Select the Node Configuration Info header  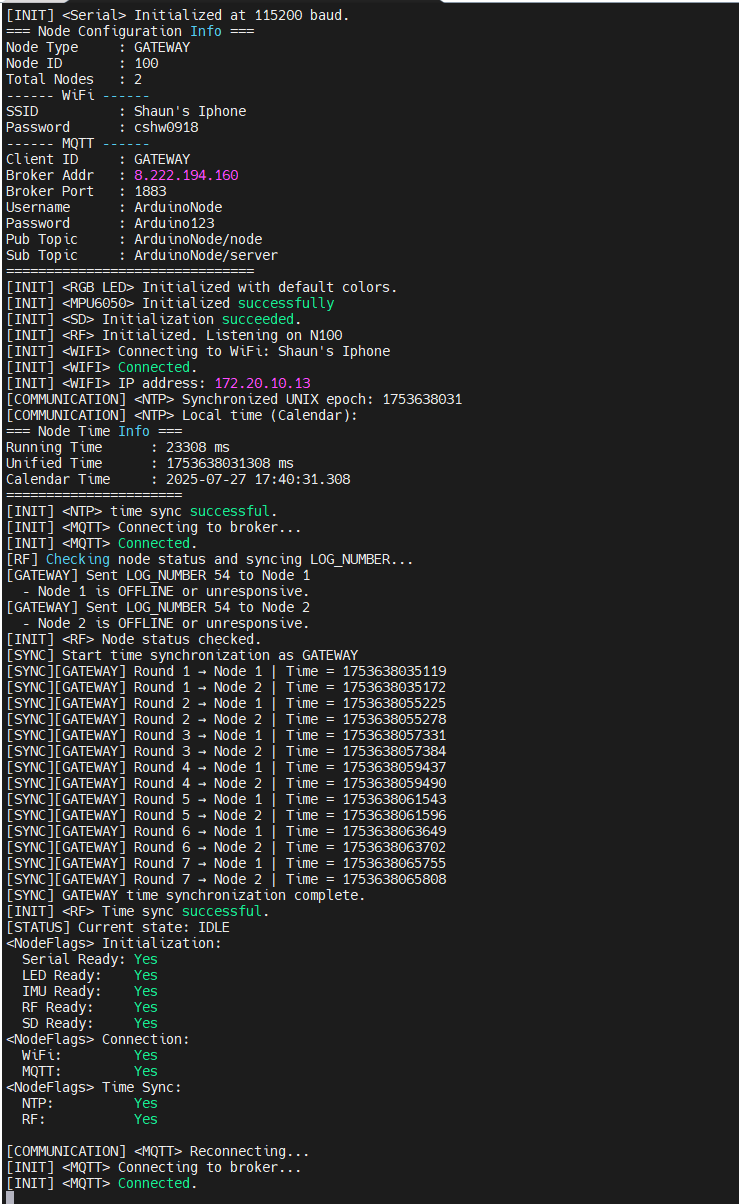[130, 31]
